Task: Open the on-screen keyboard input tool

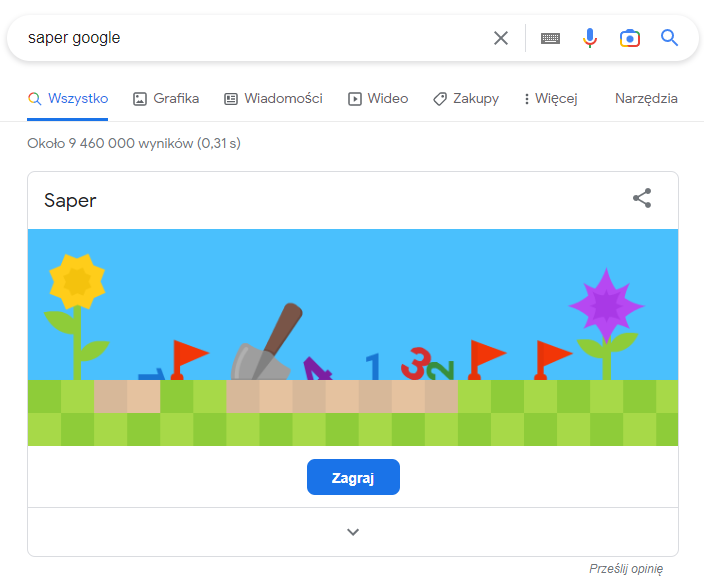Action: pyautogui.click(x=550, y=39)
